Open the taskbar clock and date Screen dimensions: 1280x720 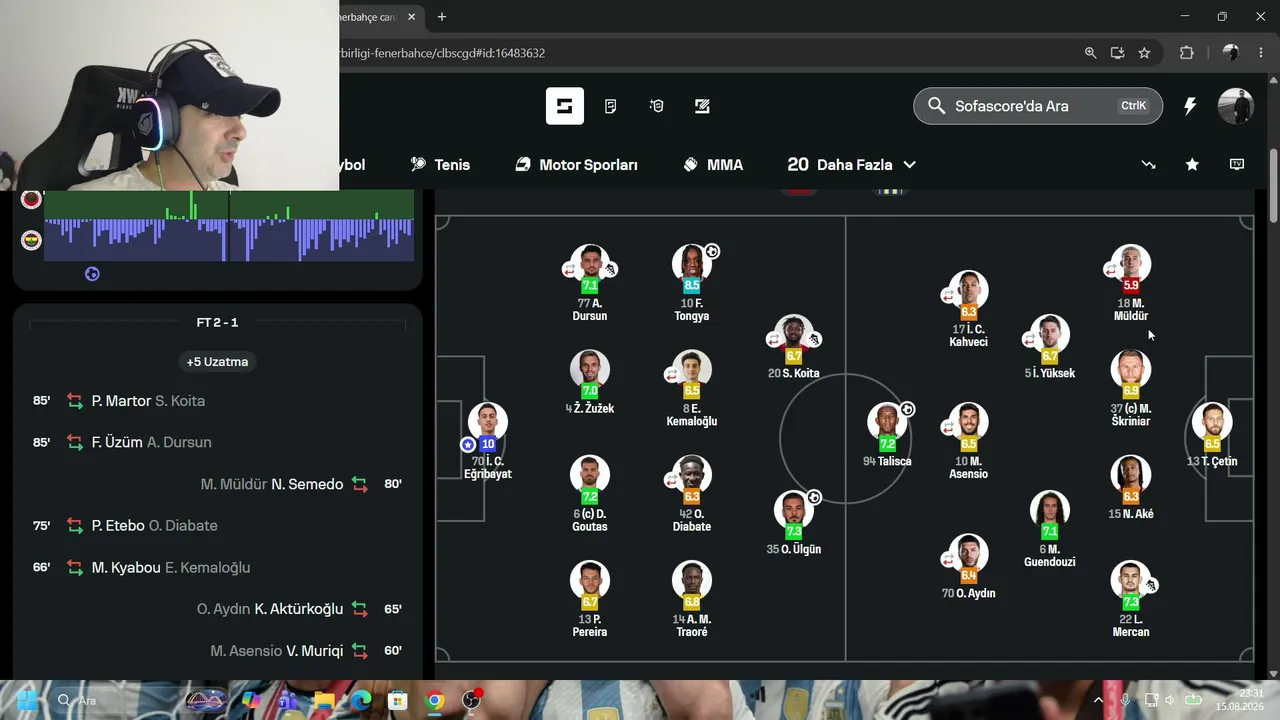(1238, 700)
